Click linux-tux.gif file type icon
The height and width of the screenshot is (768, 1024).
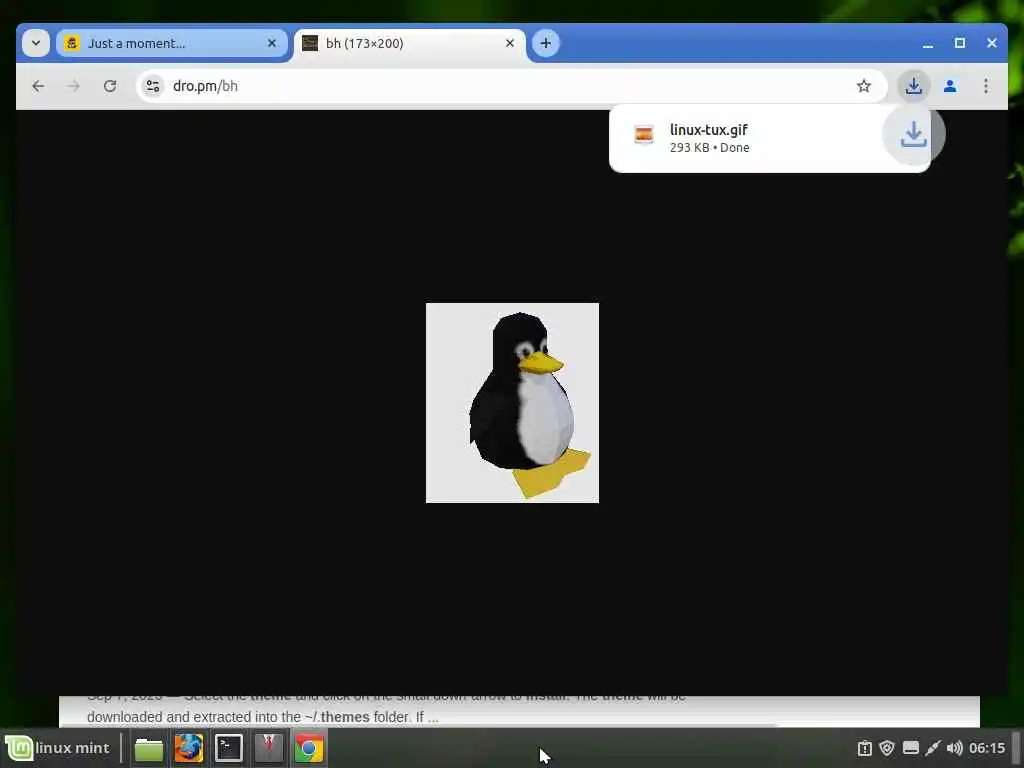pos(644,135)
